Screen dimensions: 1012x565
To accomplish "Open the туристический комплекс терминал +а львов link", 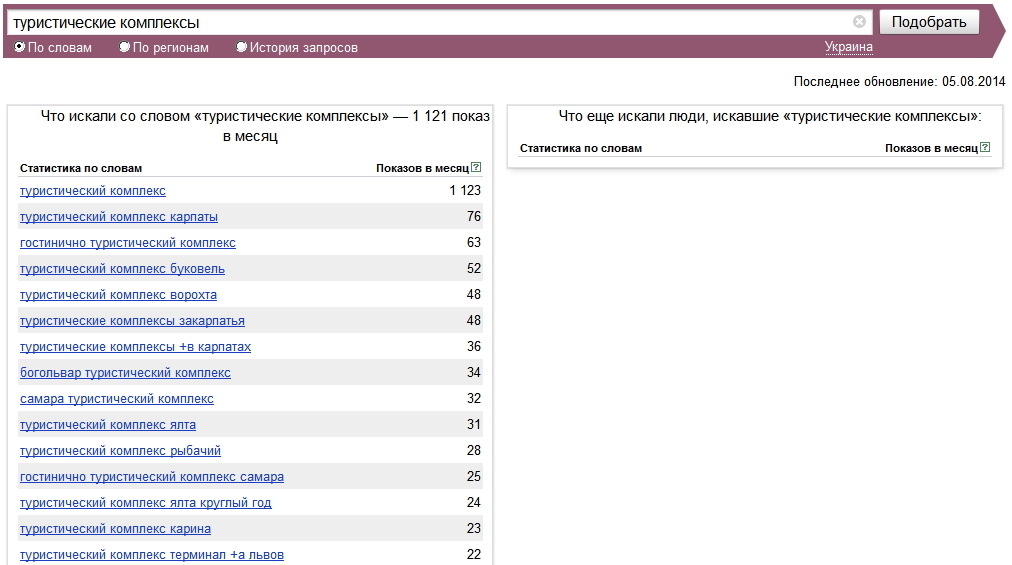I will (152, 555).
